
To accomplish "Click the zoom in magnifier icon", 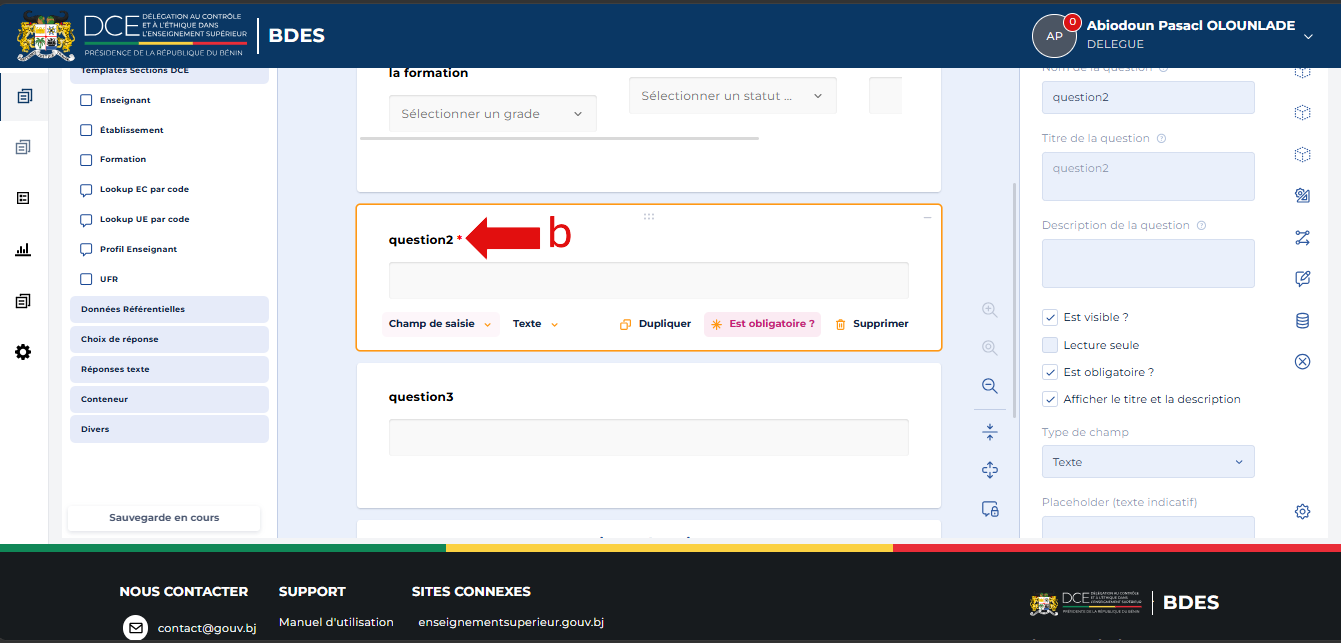I will coord(990,310).
